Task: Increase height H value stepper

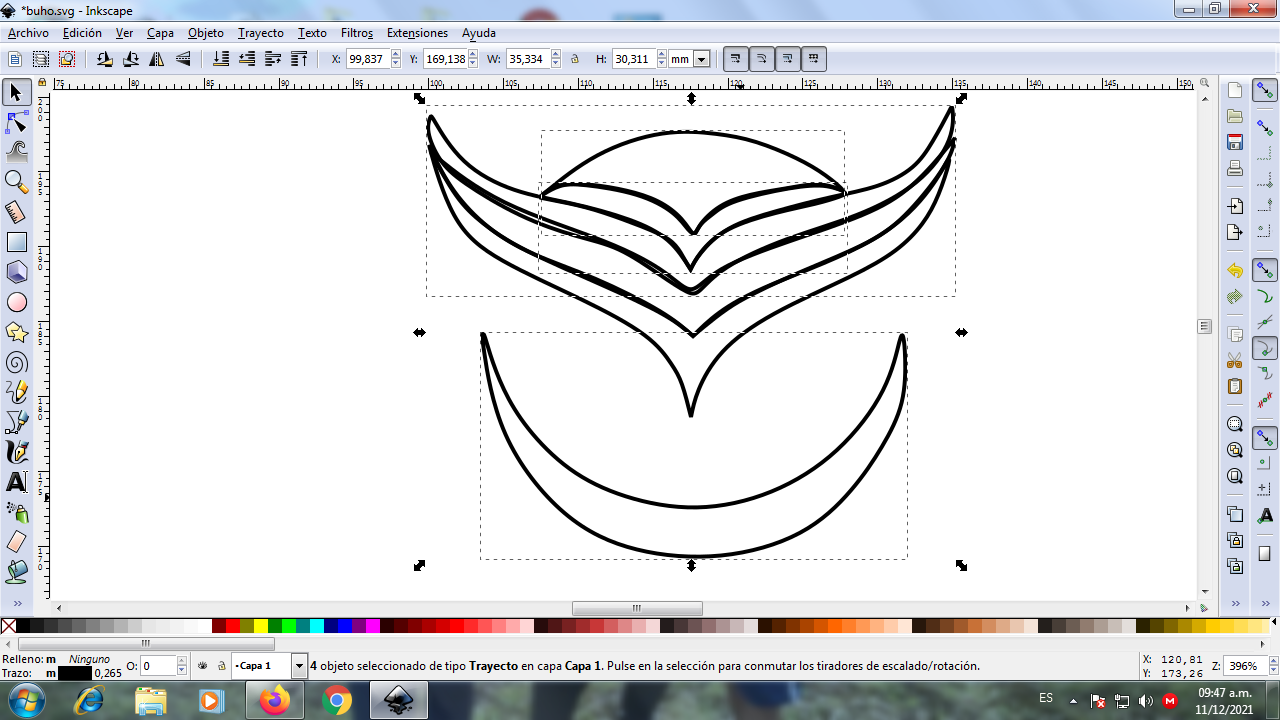Action: pos(663,55)
